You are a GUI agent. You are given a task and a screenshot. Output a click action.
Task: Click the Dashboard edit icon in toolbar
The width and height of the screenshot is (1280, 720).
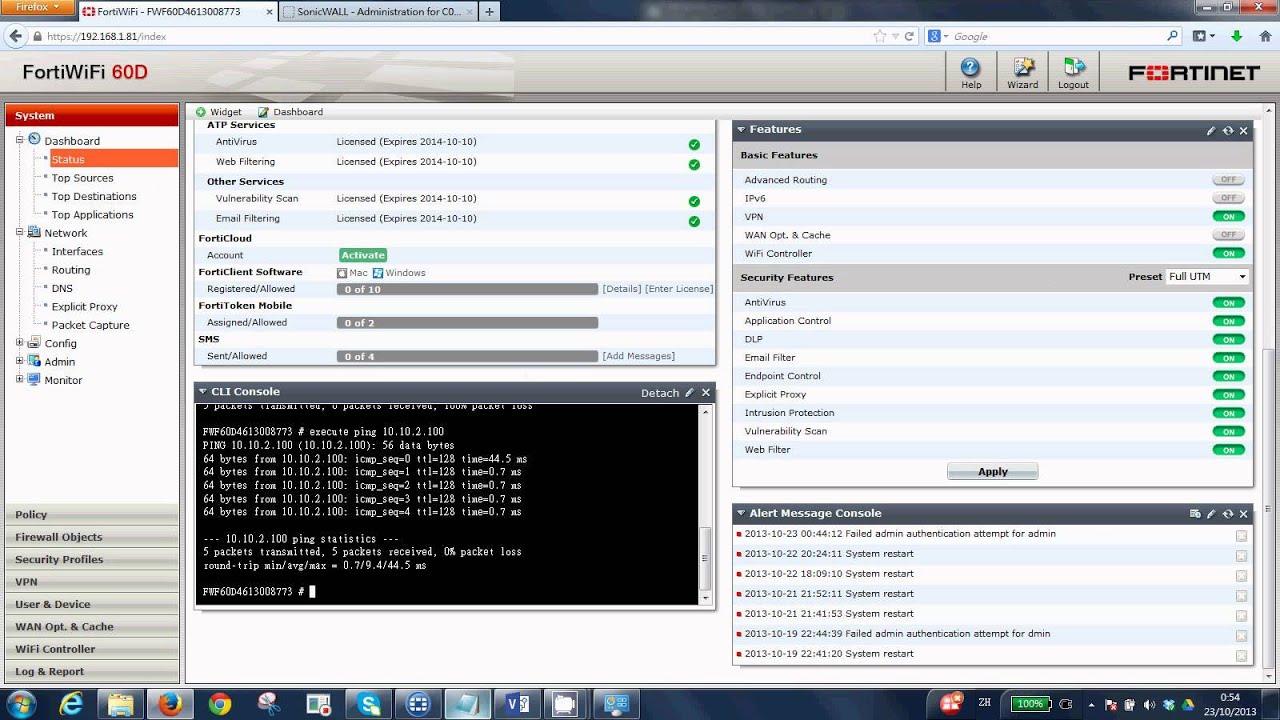coord(263,112)
